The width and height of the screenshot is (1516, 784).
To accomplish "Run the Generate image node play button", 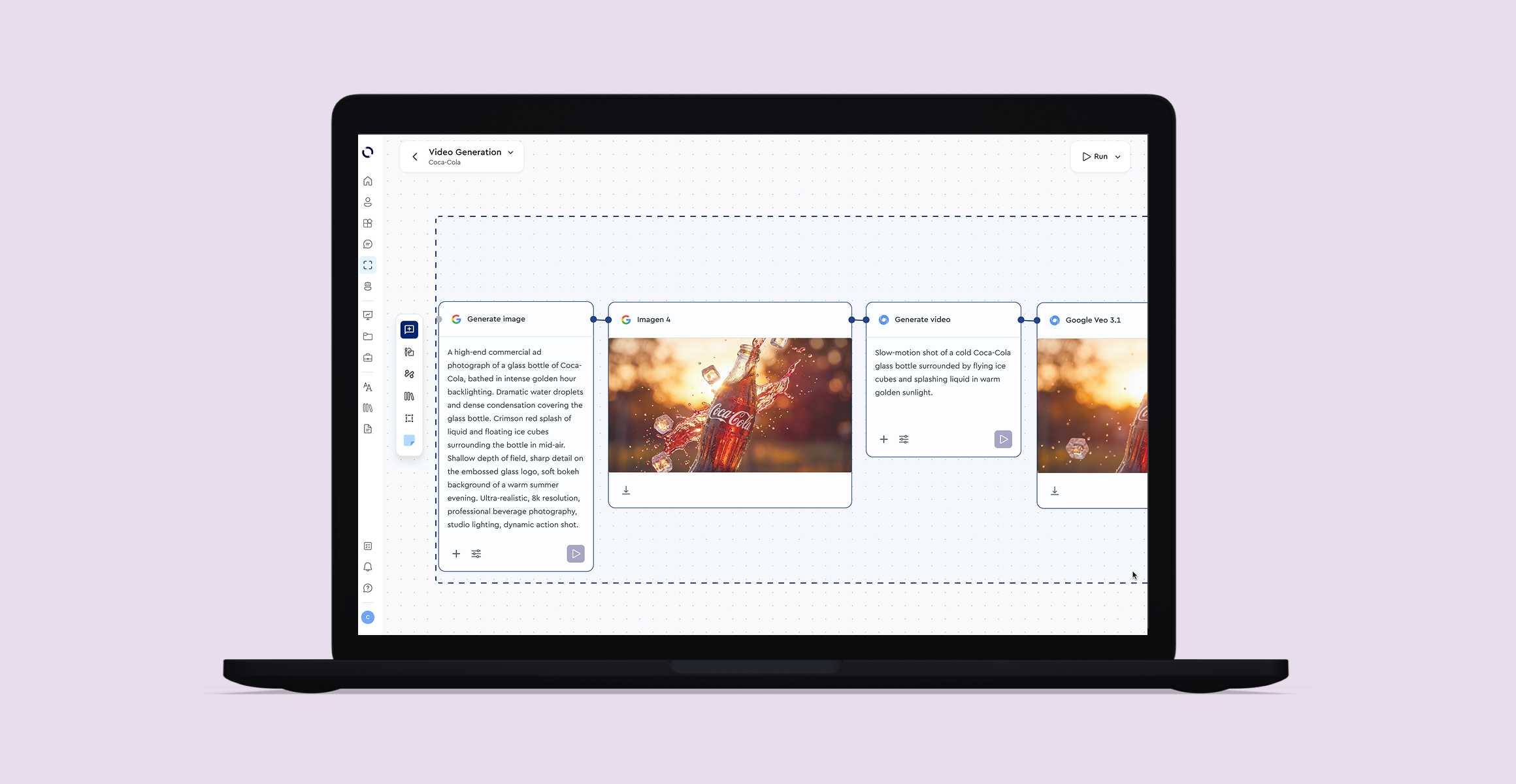I will 576,554.
